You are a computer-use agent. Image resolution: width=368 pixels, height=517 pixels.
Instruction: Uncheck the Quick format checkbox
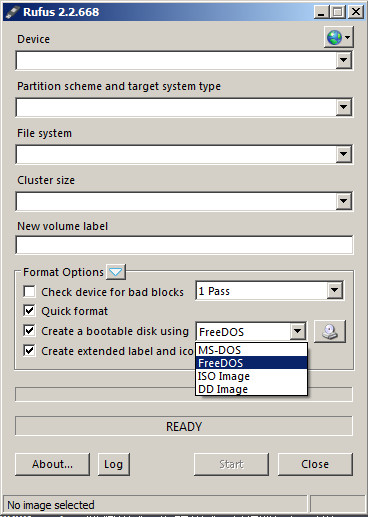coord(29,311)
